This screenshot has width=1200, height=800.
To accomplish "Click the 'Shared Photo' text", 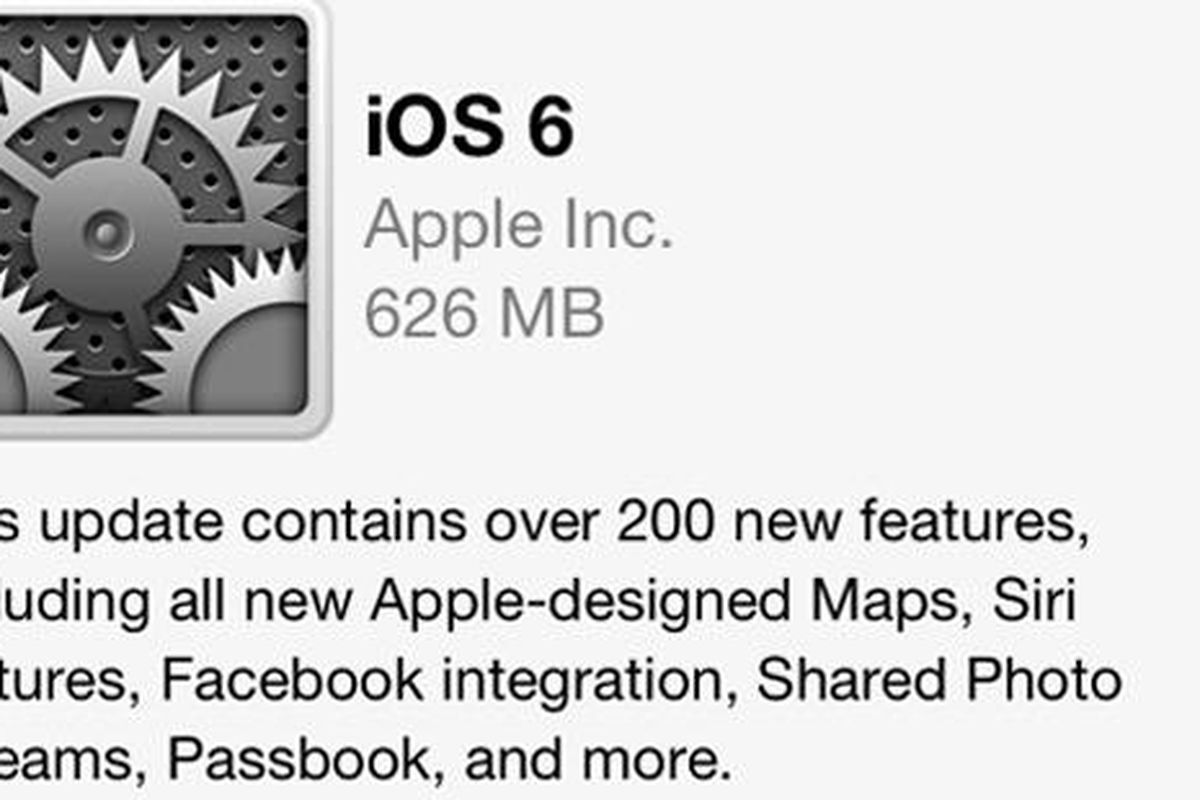I will point(939,679).
